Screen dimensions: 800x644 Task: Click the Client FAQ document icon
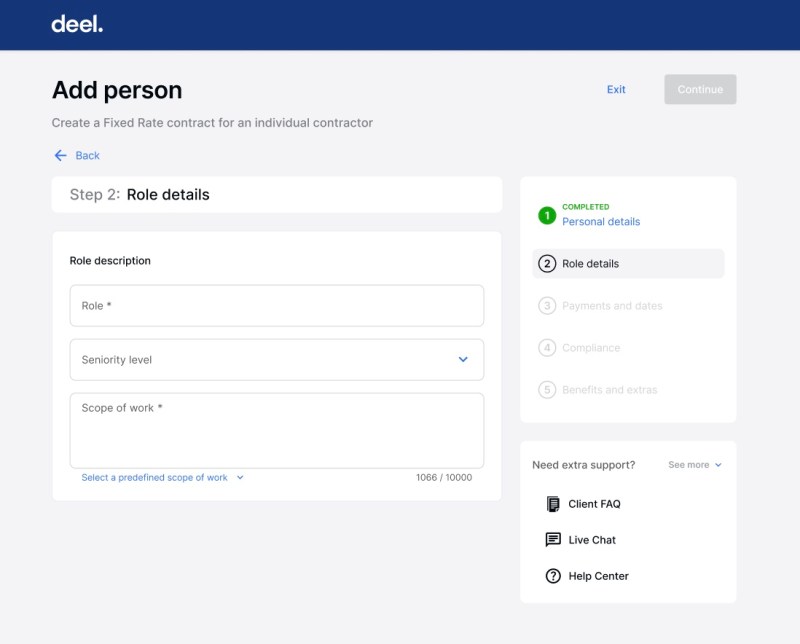coord(553,504)
